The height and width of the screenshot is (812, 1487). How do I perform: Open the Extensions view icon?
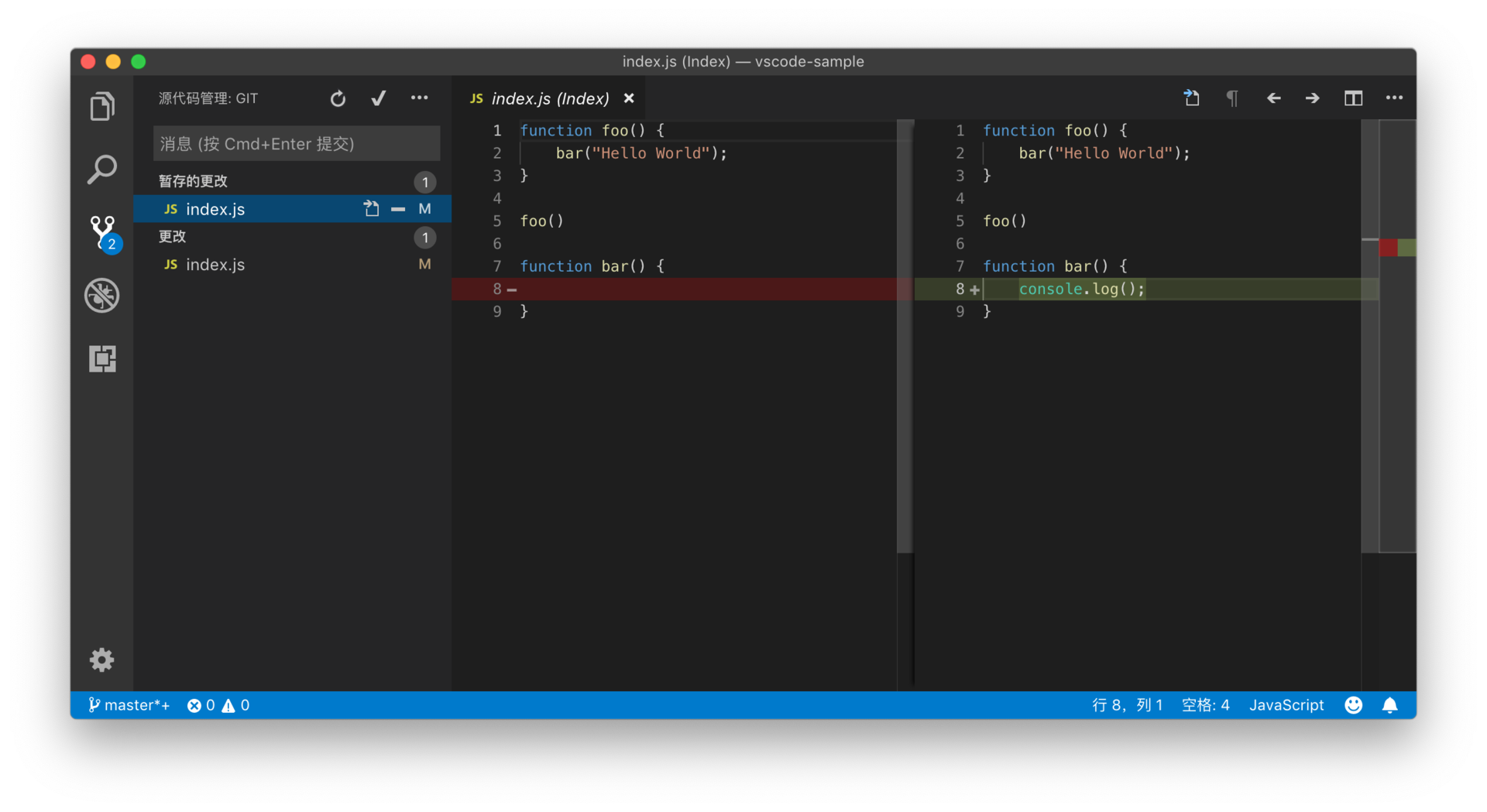tap(102, 358)
